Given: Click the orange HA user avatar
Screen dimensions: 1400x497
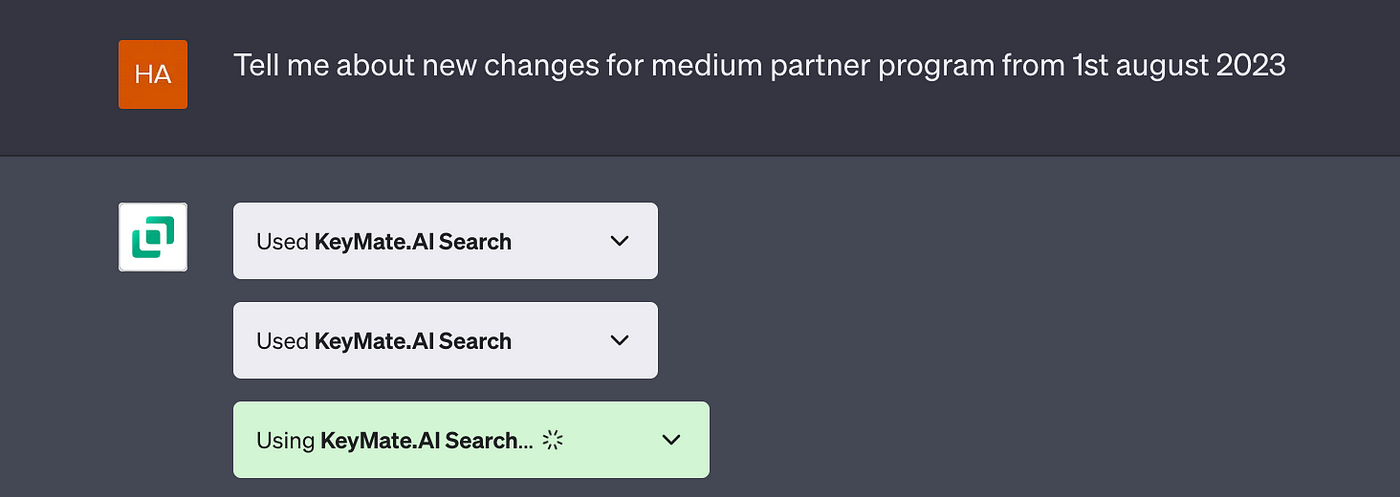Looking at the screenshot, I should tap(153, 75).
